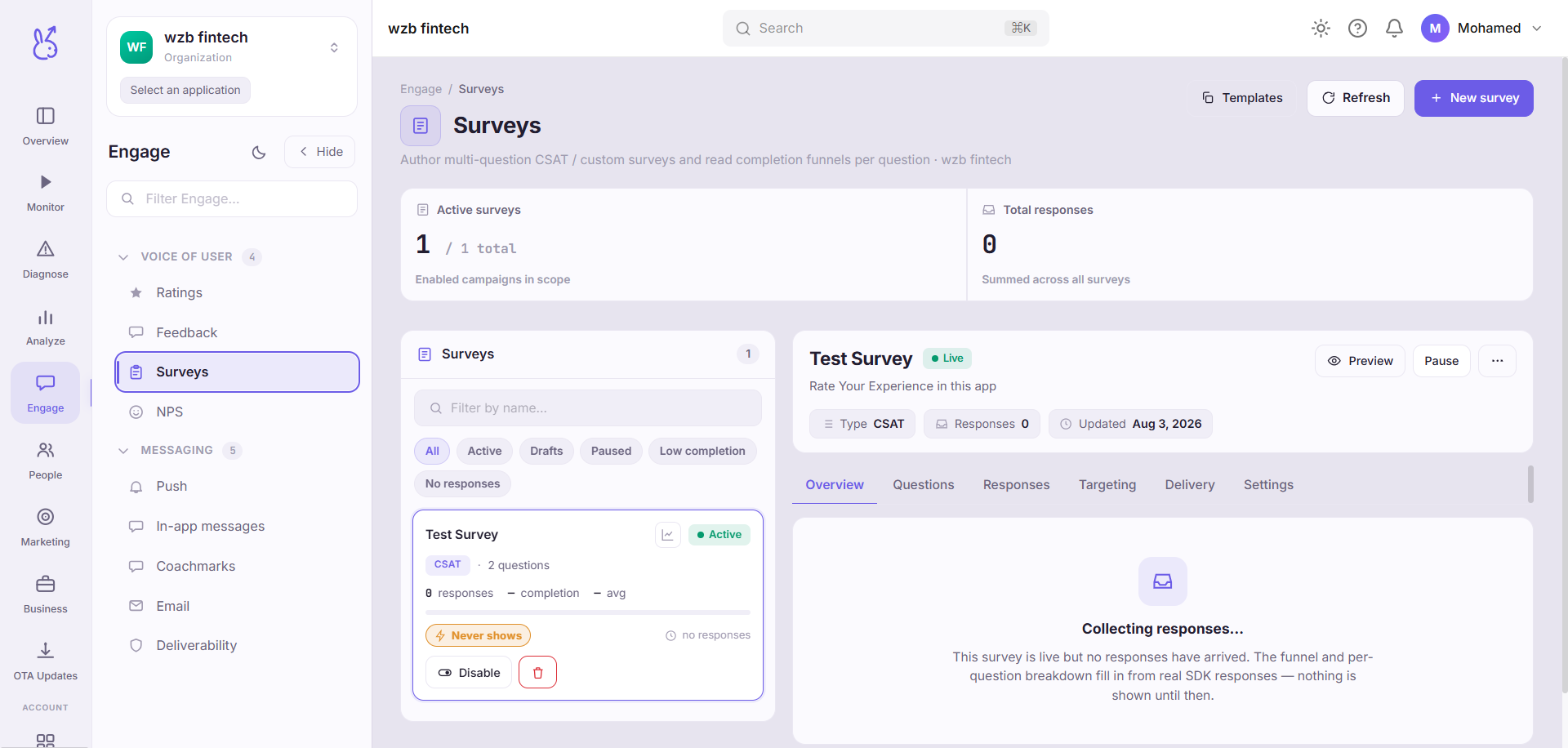Create a New survey

[x=1473, y=98]
